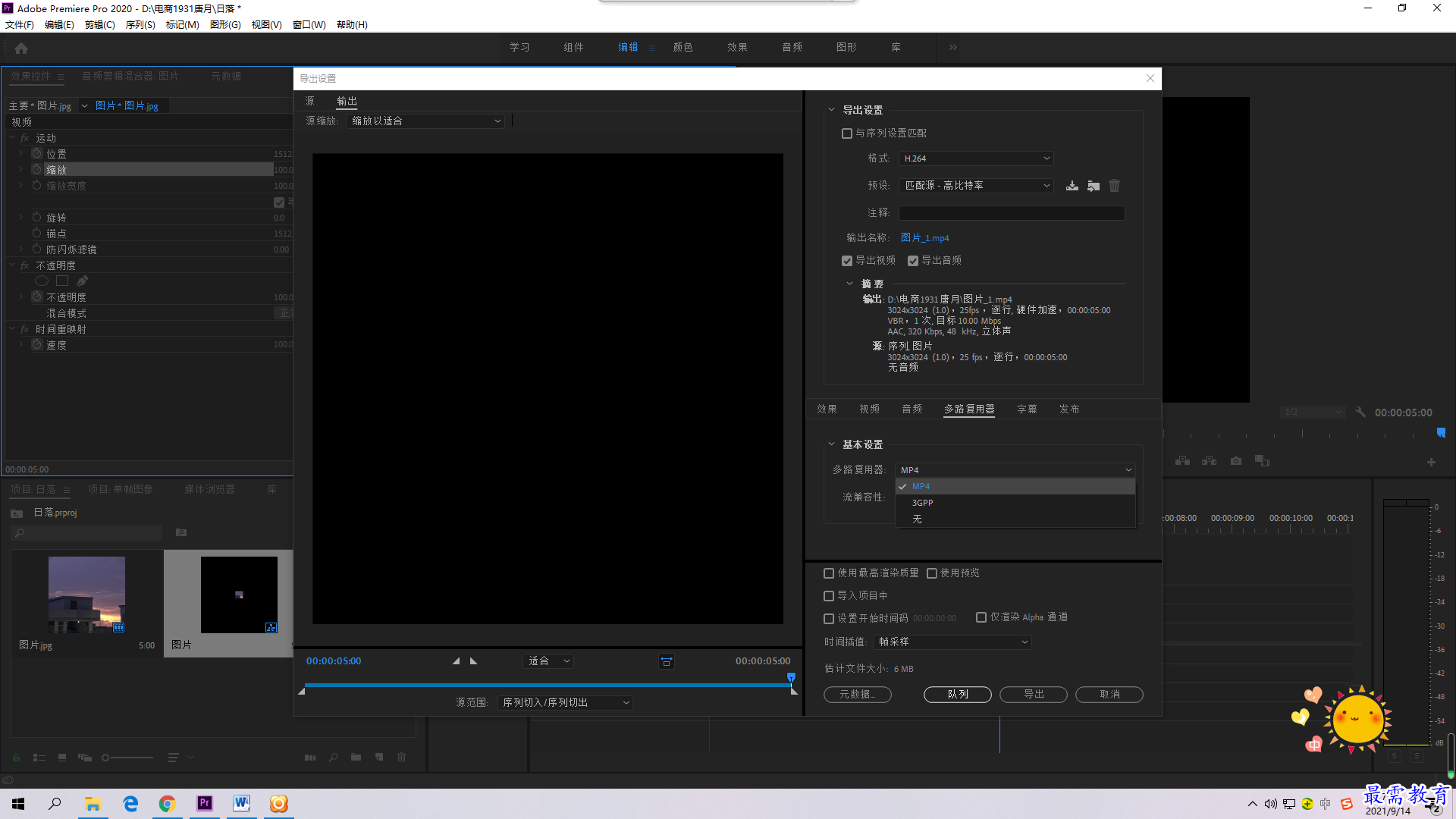Screen dimensions: 1456x819
Task: Toggle the position stopwatch icon
Action: click(x=36, y=154)
